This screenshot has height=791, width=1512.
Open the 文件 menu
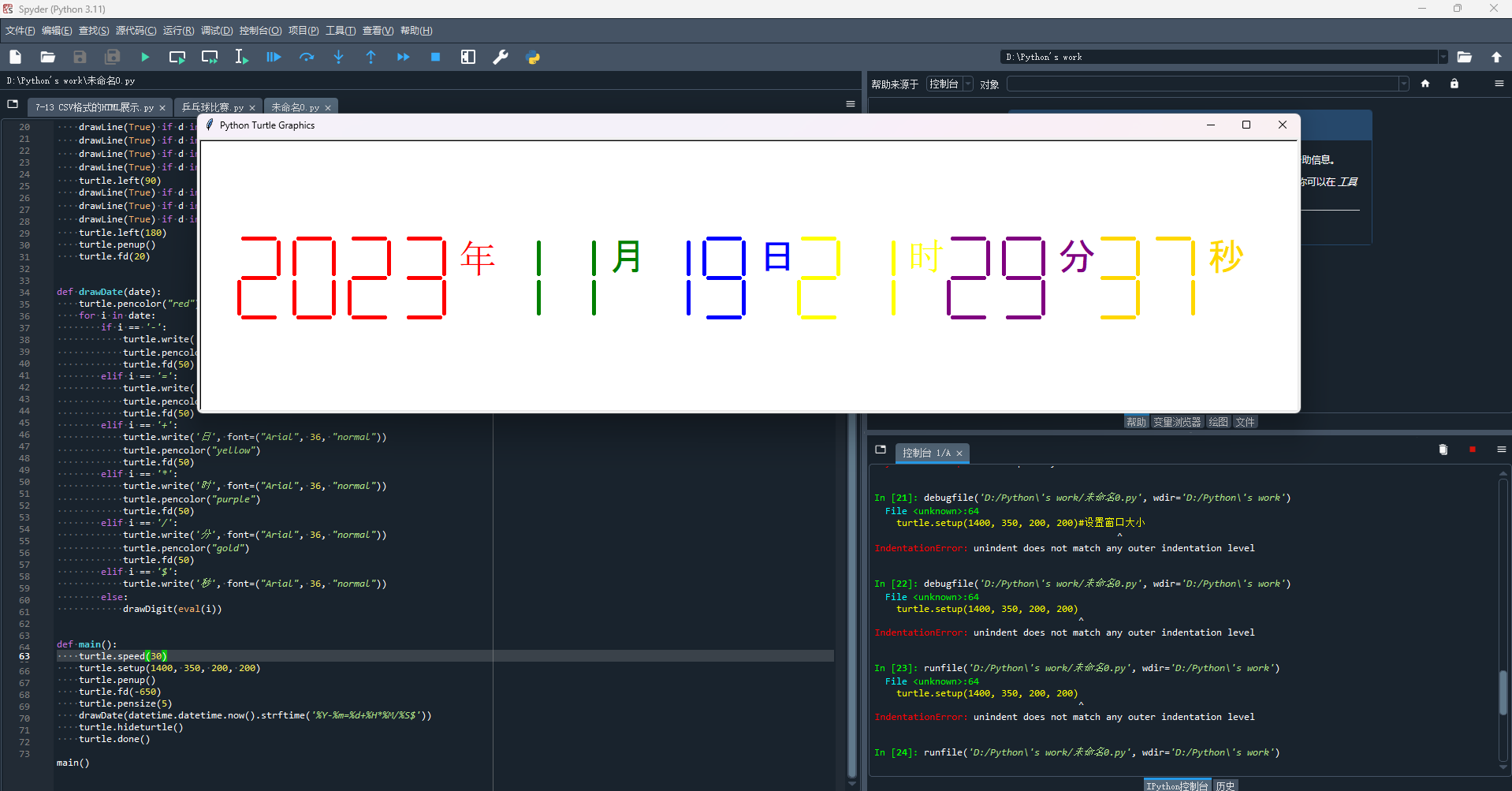tap(20, 31)
